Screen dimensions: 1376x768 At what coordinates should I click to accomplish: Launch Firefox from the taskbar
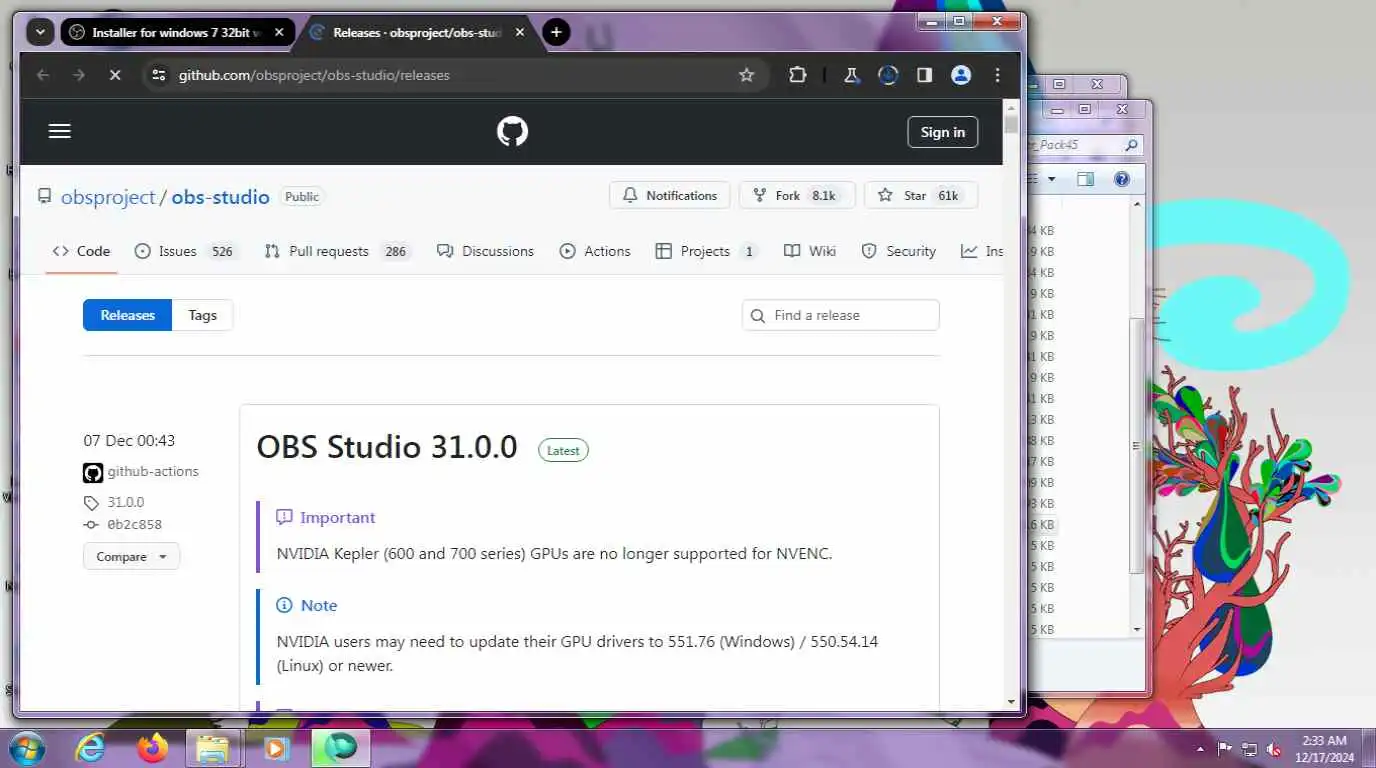(x=152, y=748)
